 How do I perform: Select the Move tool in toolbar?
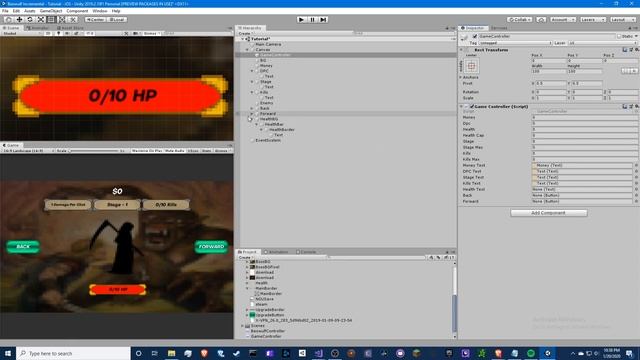19,19
